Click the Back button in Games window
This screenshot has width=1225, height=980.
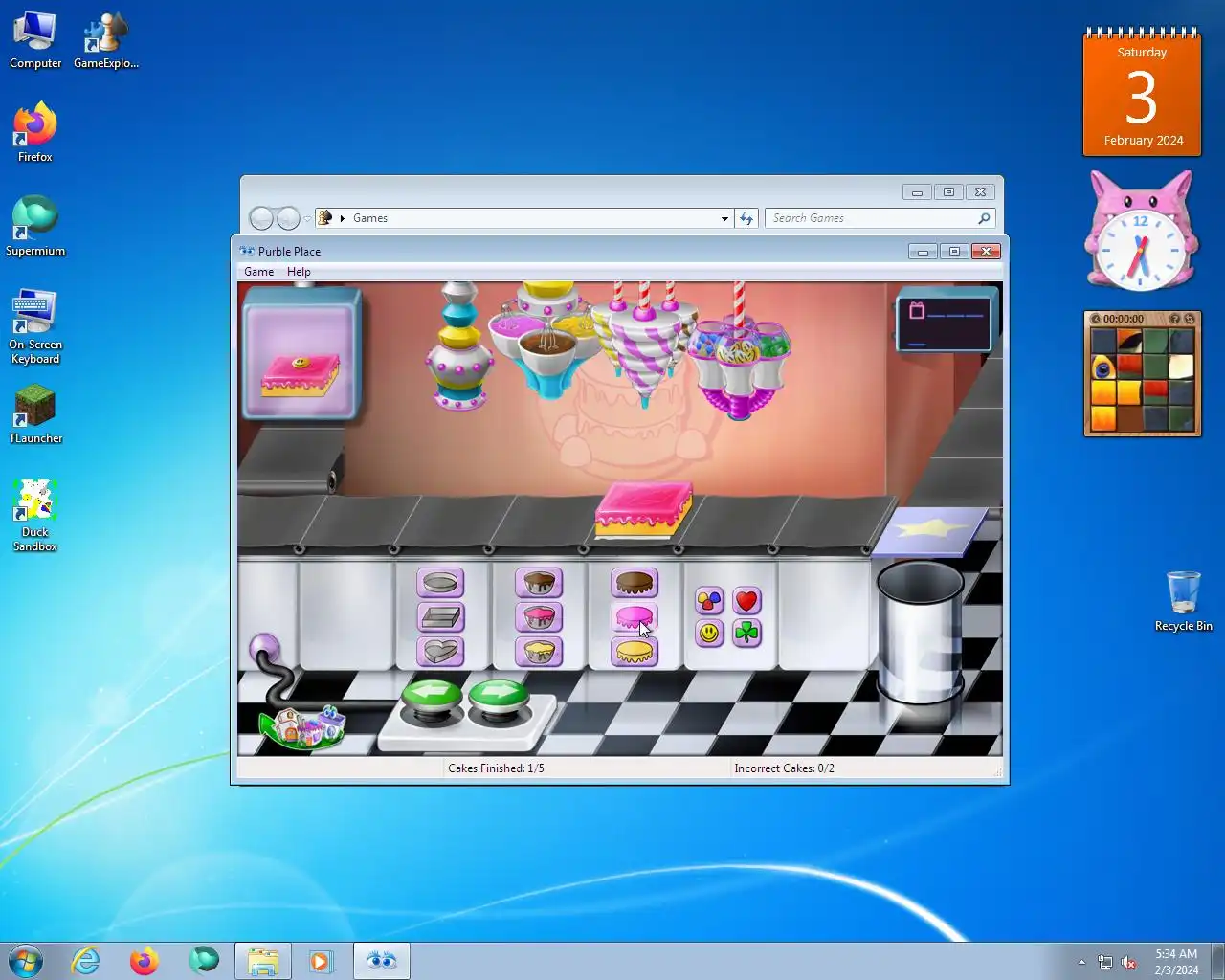pyautogui.click(x=261, y=218)
